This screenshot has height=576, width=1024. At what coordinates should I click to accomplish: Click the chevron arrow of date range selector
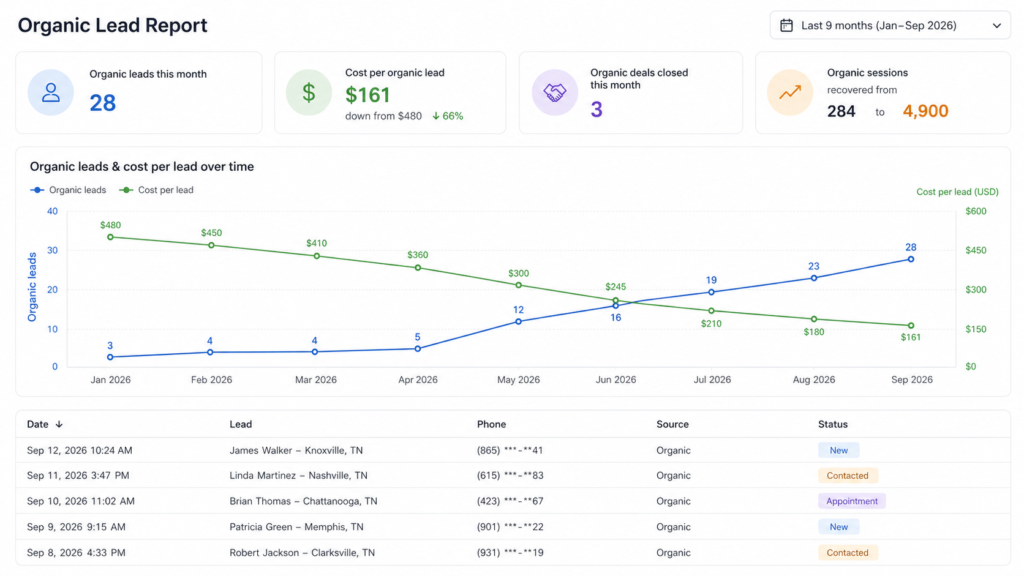997,26
